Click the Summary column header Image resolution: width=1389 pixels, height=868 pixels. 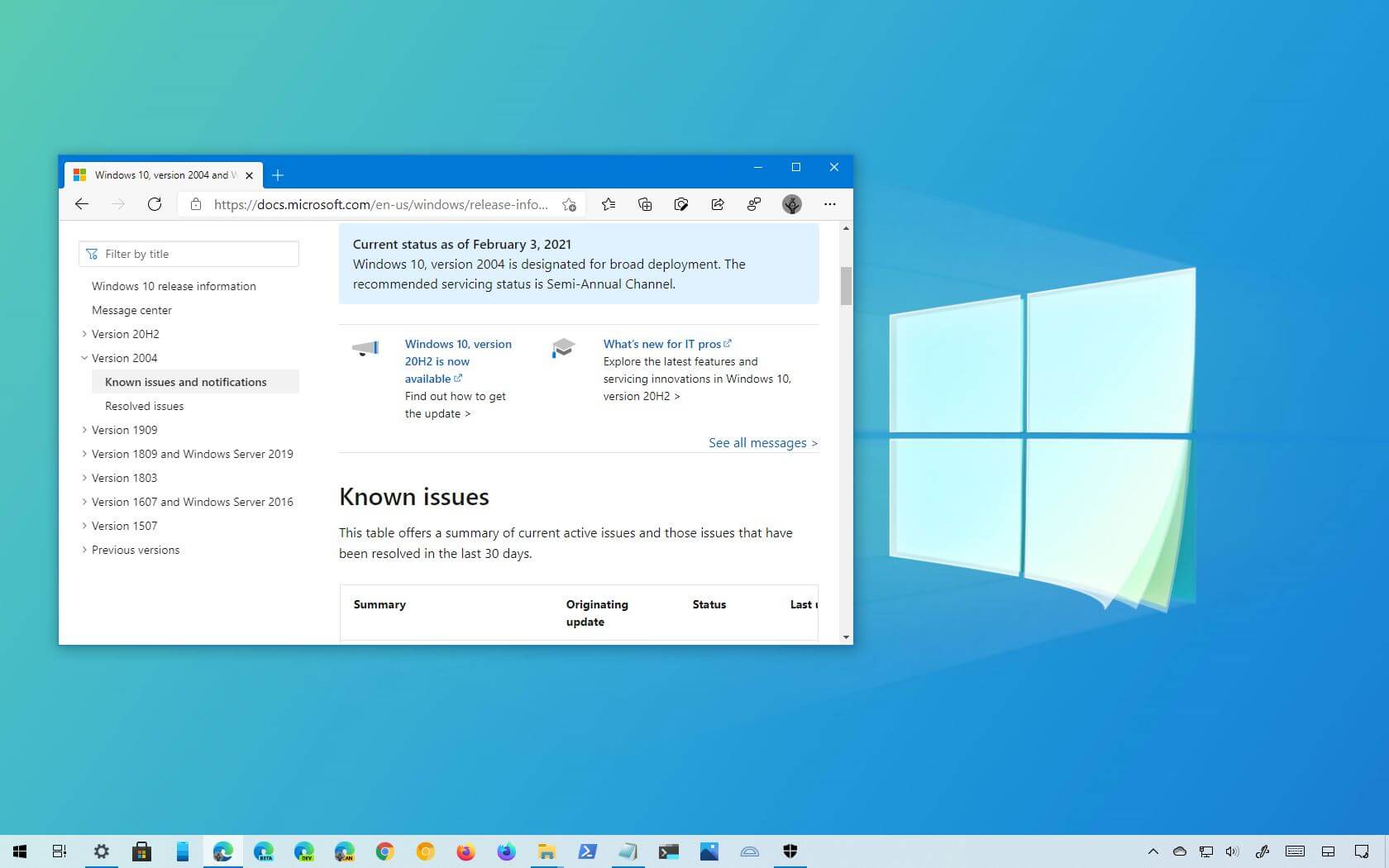tap(379, 604)
